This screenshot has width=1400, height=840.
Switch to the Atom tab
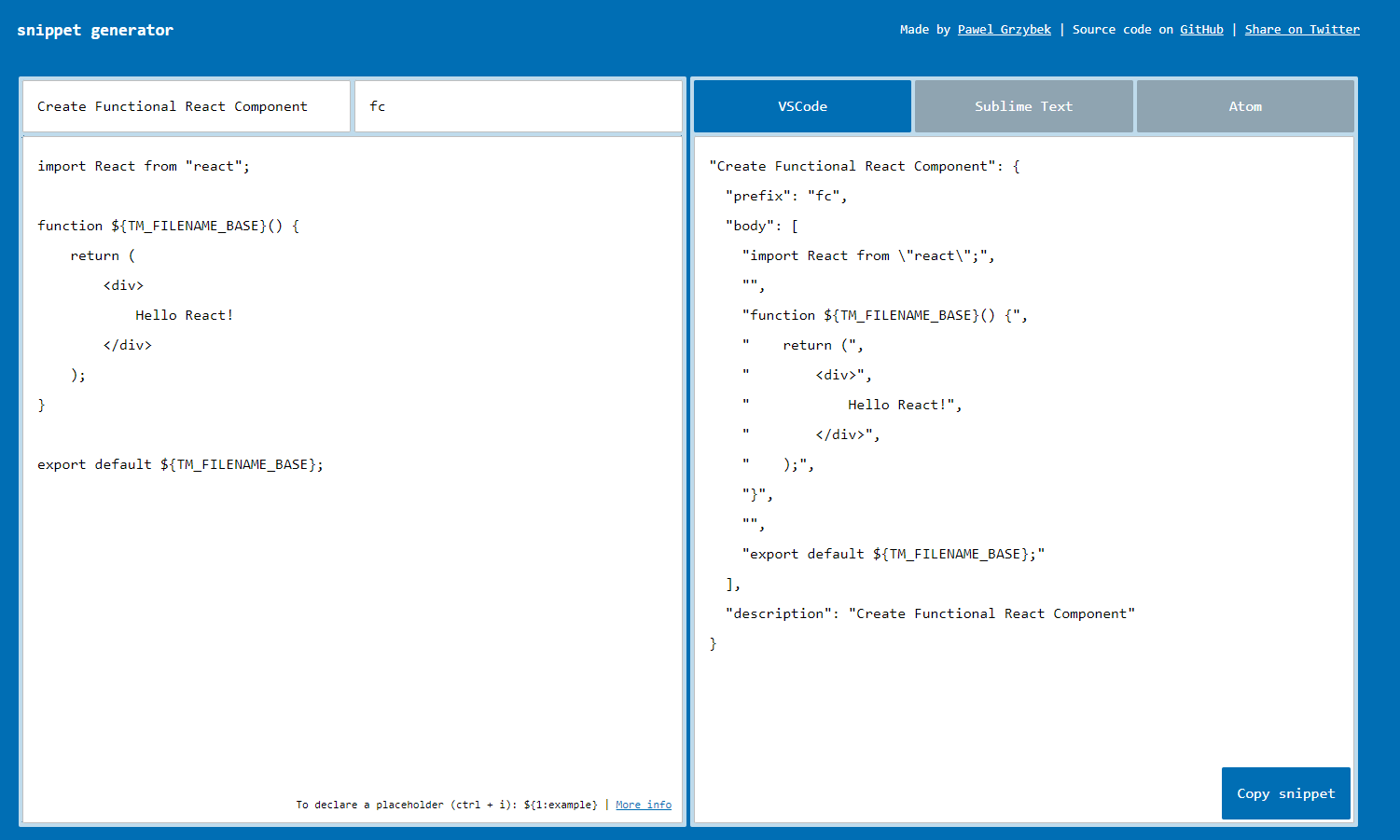1245,106
